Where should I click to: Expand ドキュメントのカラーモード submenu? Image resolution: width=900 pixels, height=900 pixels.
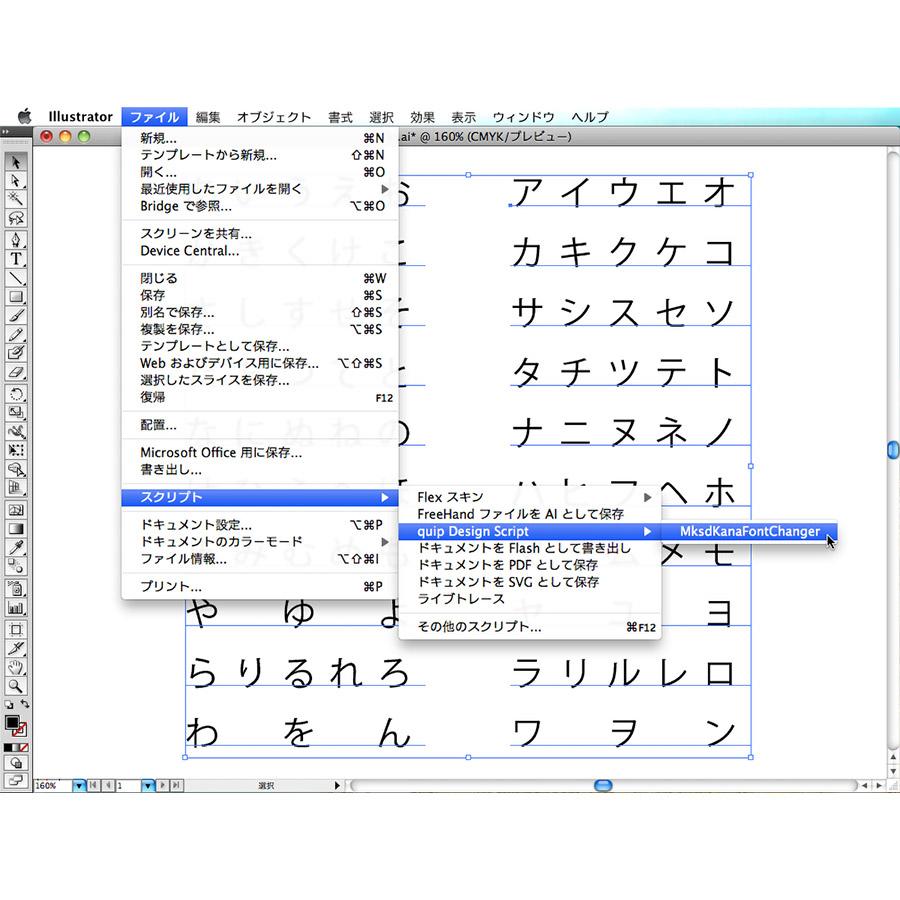[260, 541]
